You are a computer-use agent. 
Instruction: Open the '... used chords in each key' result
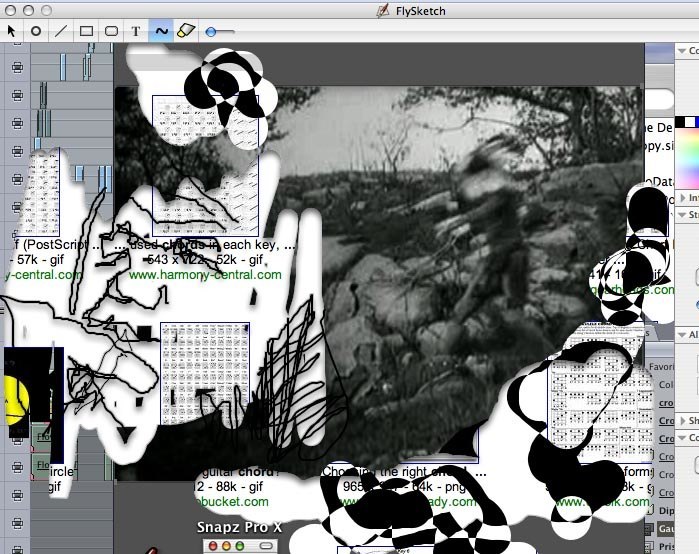tap(205, 245)
